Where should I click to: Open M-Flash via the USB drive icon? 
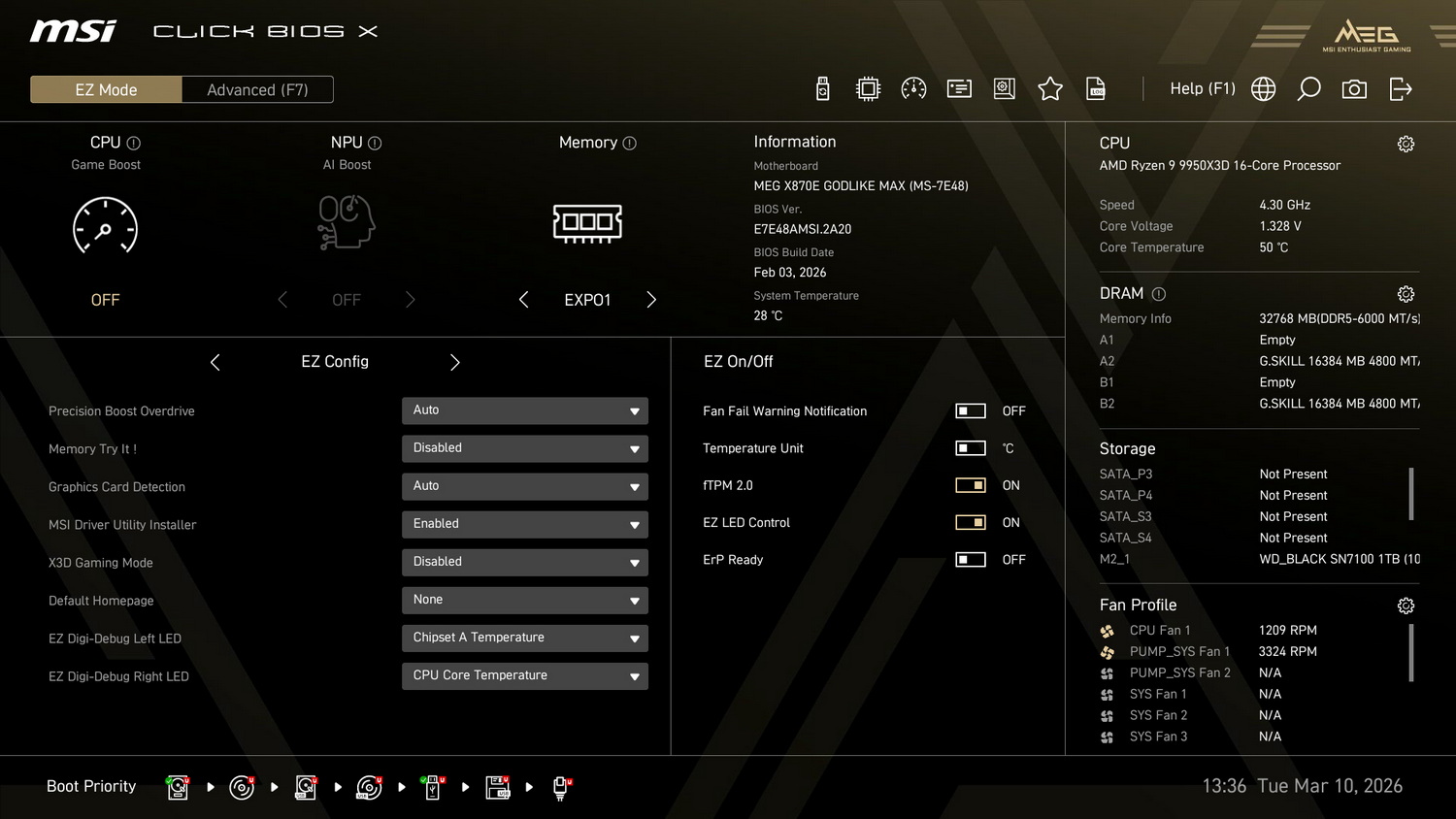[822, 89]
